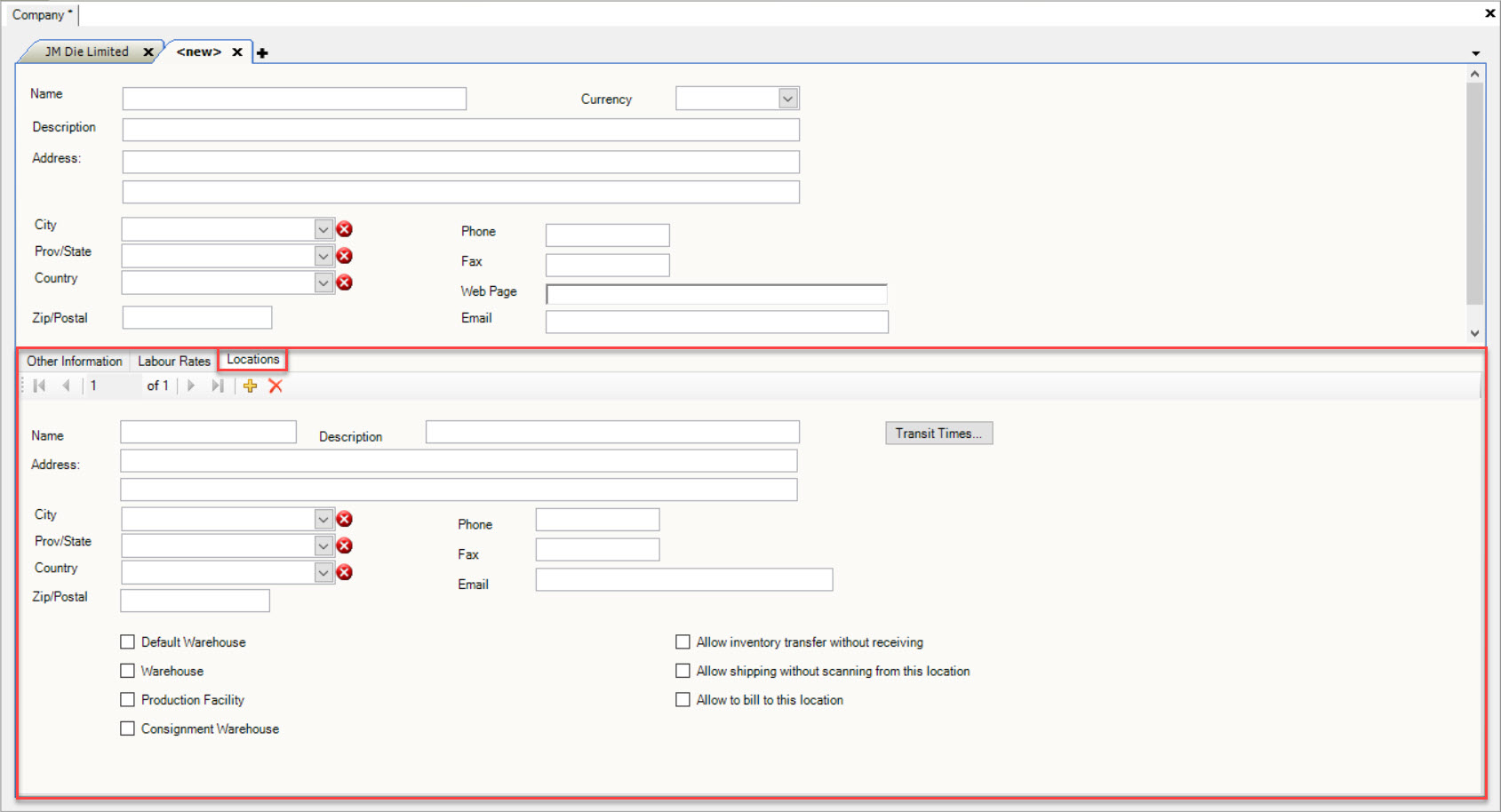Expand the company City dropdown

(x=323, y=229)
